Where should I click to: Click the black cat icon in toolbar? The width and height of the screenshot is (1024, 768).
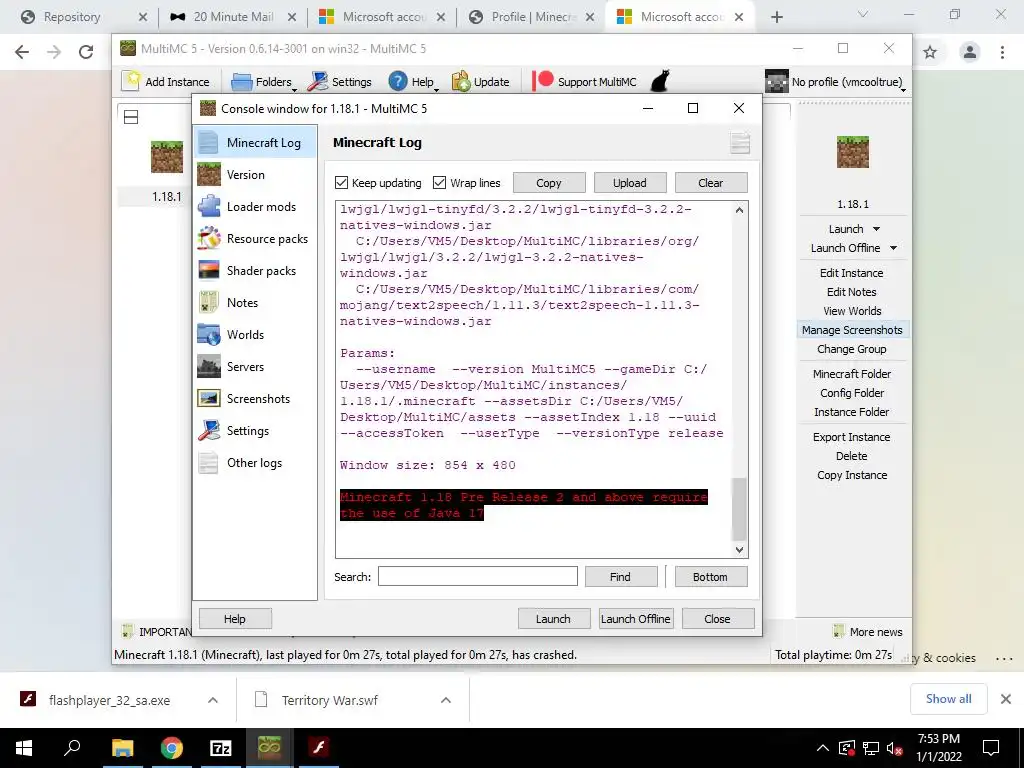pos(660,81)
